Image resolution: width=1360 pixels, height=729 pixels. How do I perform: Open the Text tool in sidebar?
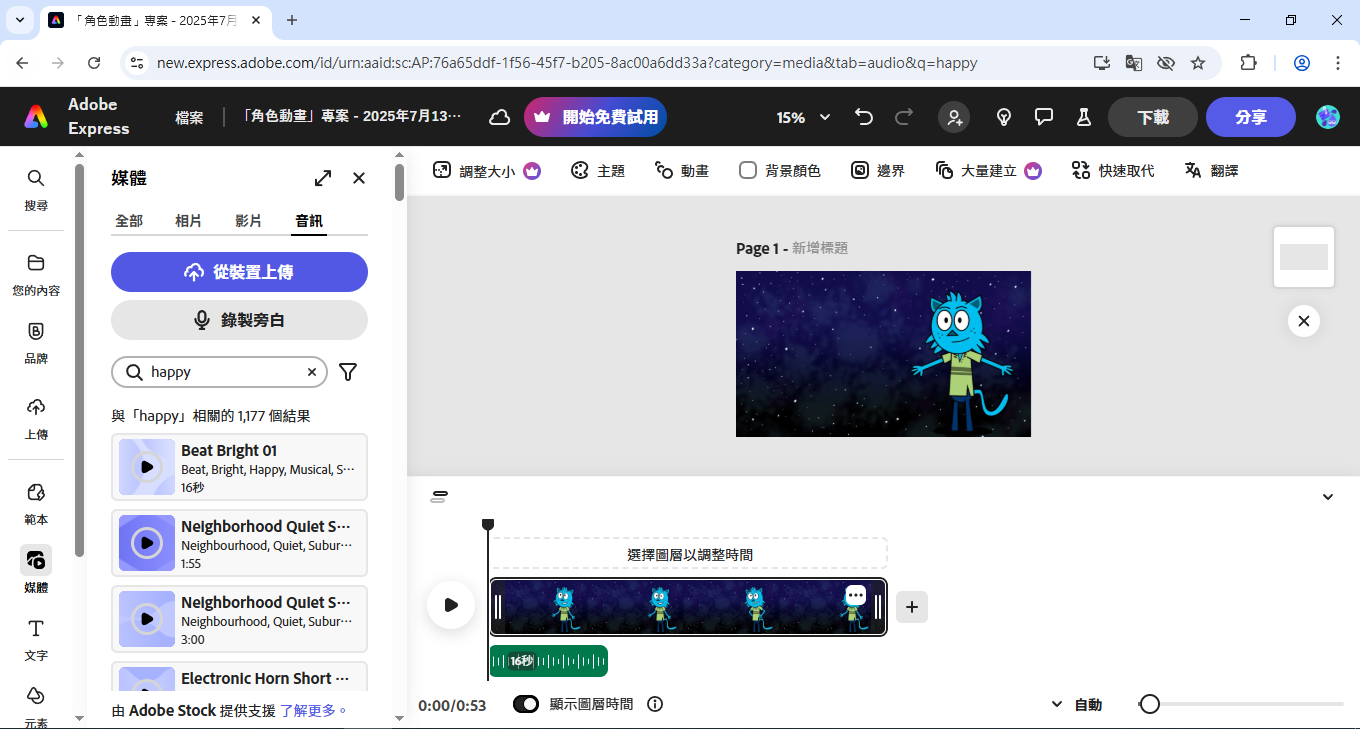(x=36, y=638)
